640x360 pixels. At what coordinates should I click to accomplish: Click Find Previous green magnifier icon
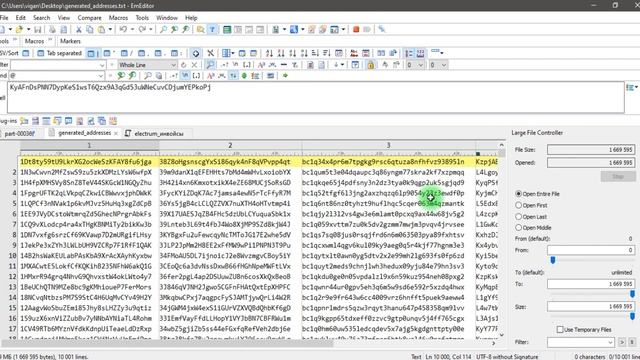132,76
